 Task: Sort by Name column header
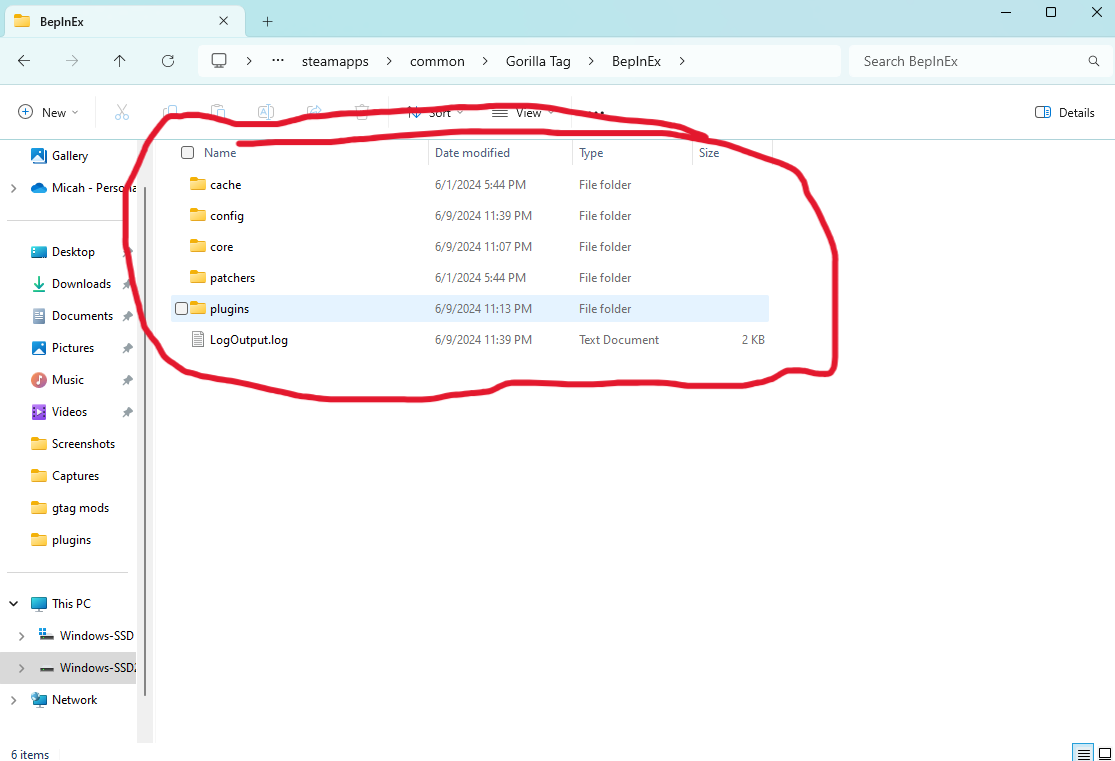click(x=220, y=153)
